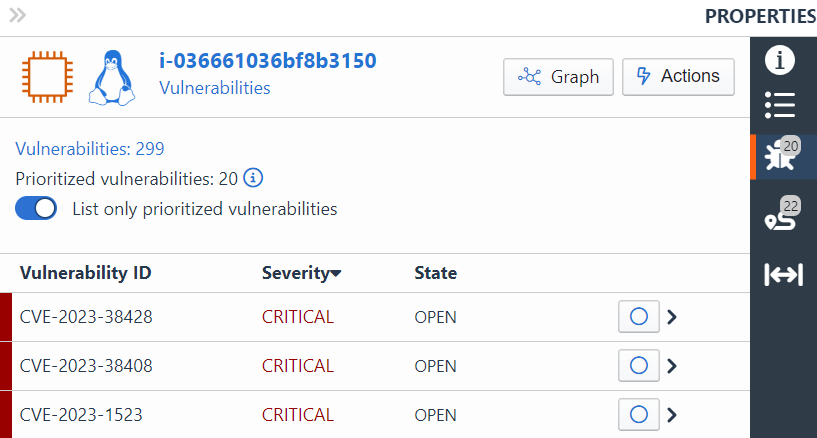This screenshot has height=438, width=817.
Task: Select radio button for CVE-2023-1523
Action: pos(638,414)
